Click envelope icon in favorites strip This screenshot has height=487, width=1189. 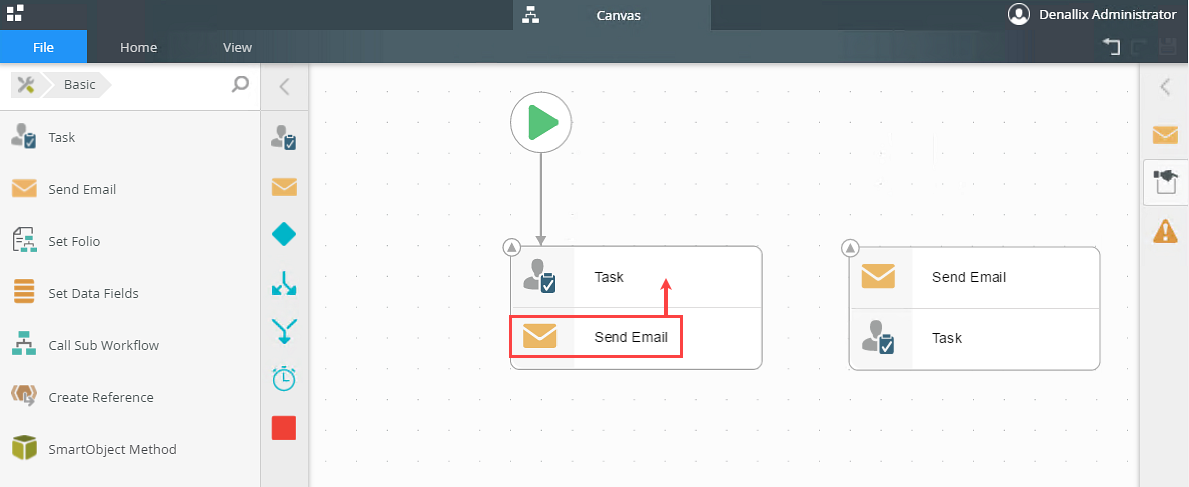[x=284, y=187]
